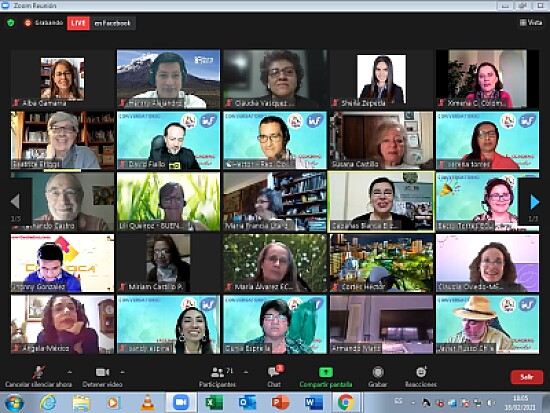The width and height of the screenshot is (550, 413).
Task: Click the green encryption shield icon
Action: point(11,23)
